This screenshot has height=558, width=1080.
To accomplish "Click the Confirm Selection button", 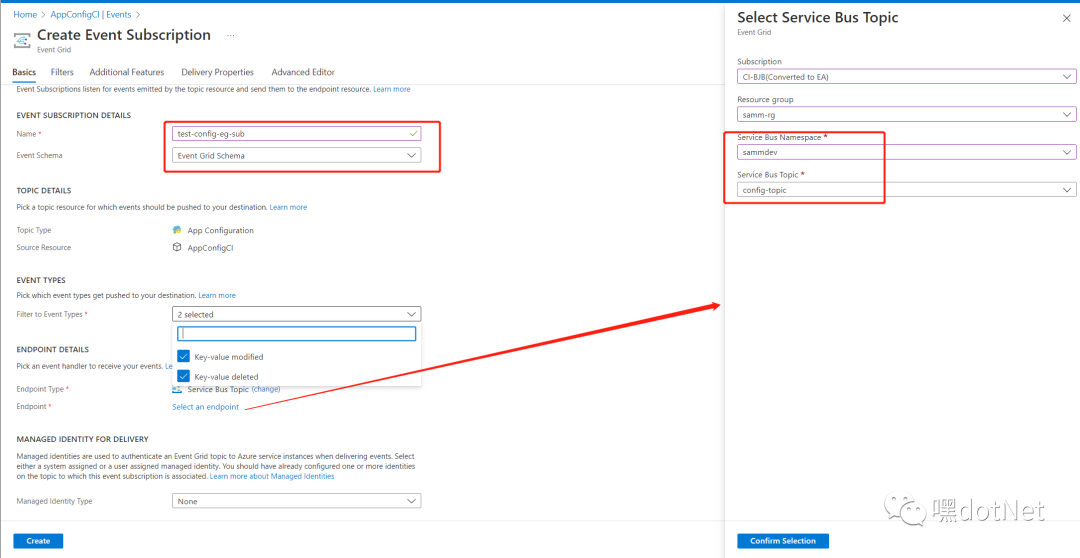I will 783,541.
